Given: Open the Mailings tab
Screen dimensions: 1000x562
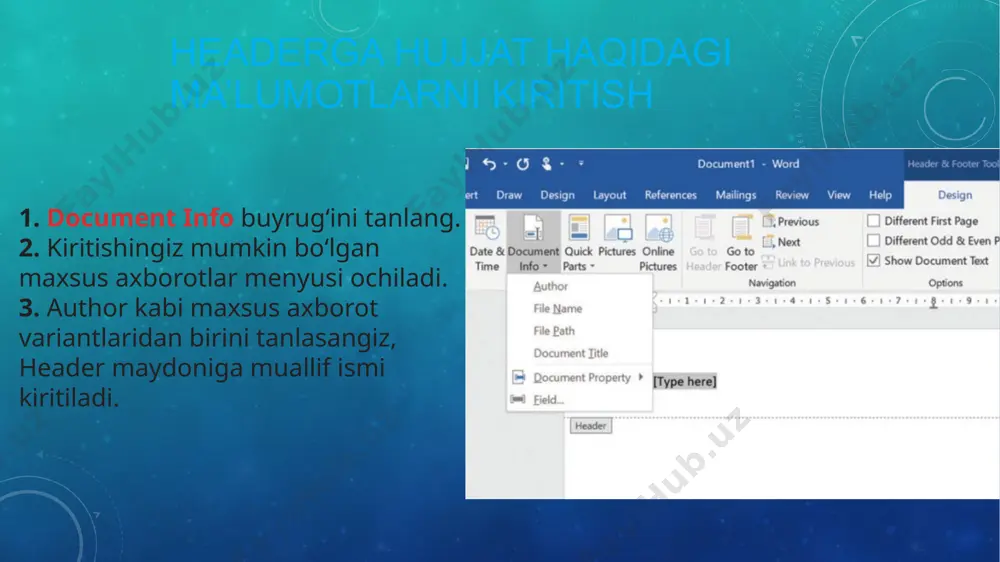Looking at the screenshot, I should pos(735,195).
